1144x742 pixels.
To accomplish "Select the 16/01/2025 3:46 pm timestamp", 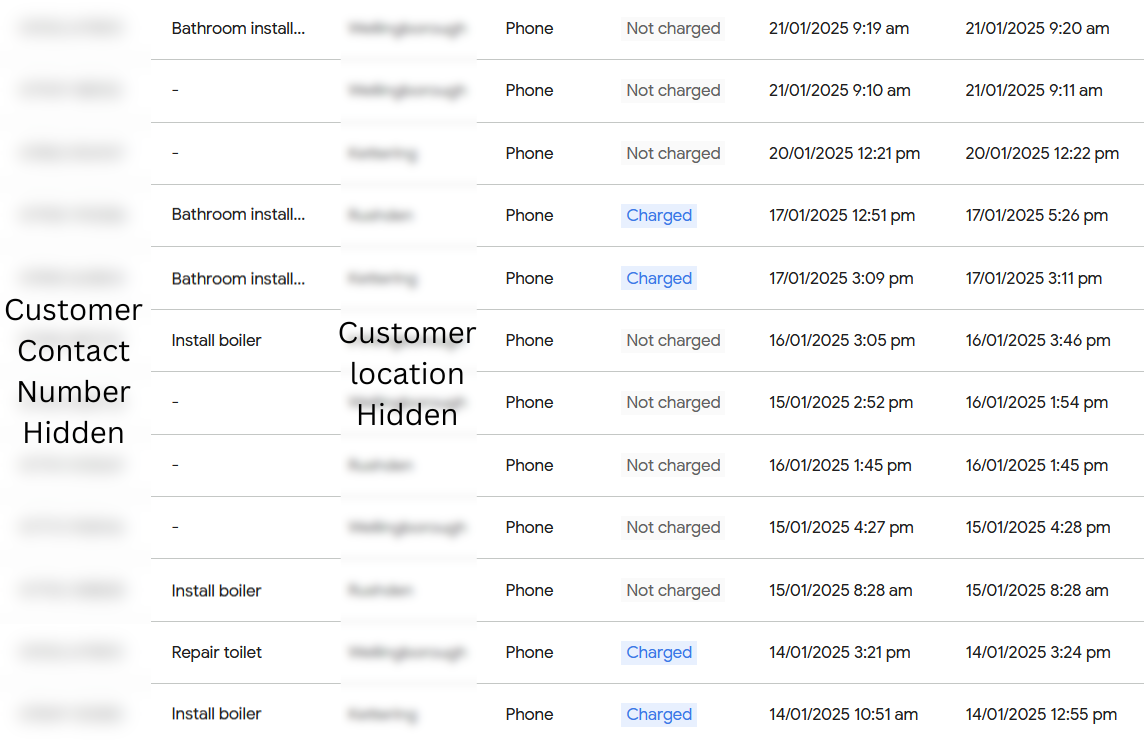I will tap(1037, 340).
